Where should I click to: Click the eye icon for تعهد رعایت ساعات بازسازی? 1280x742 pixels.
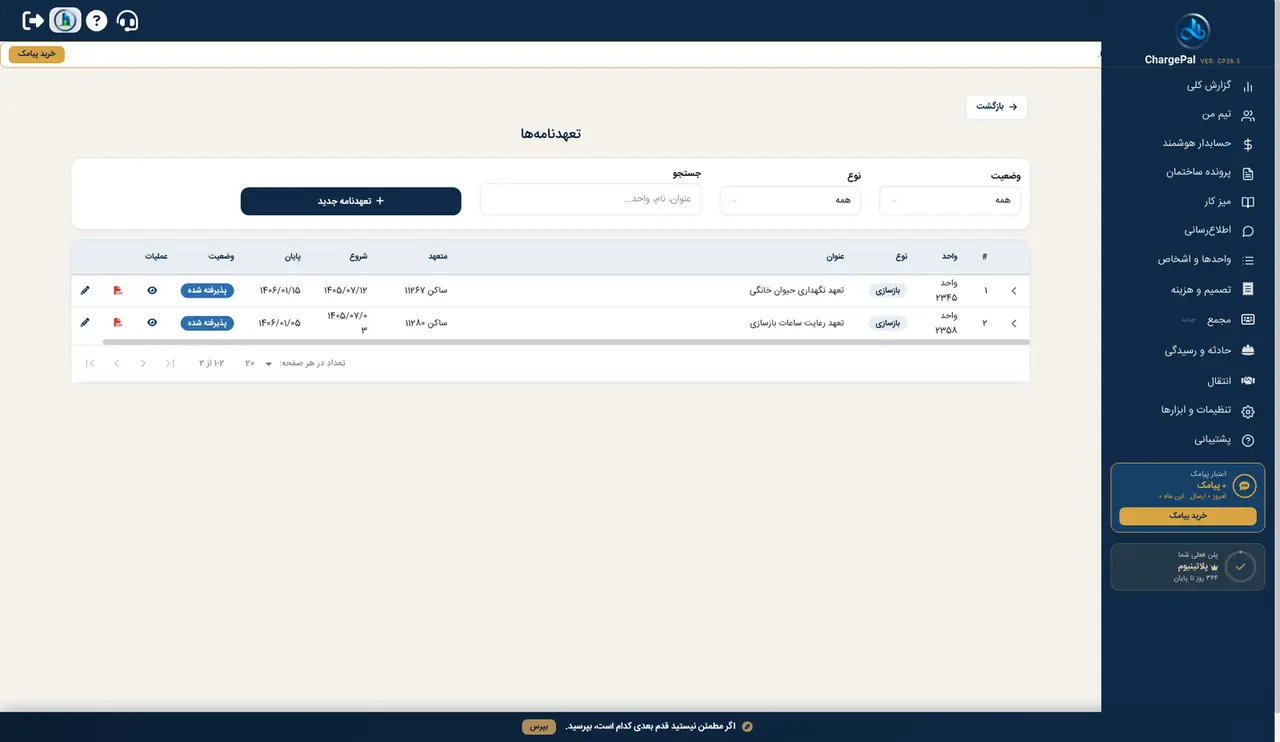(152, 323)
